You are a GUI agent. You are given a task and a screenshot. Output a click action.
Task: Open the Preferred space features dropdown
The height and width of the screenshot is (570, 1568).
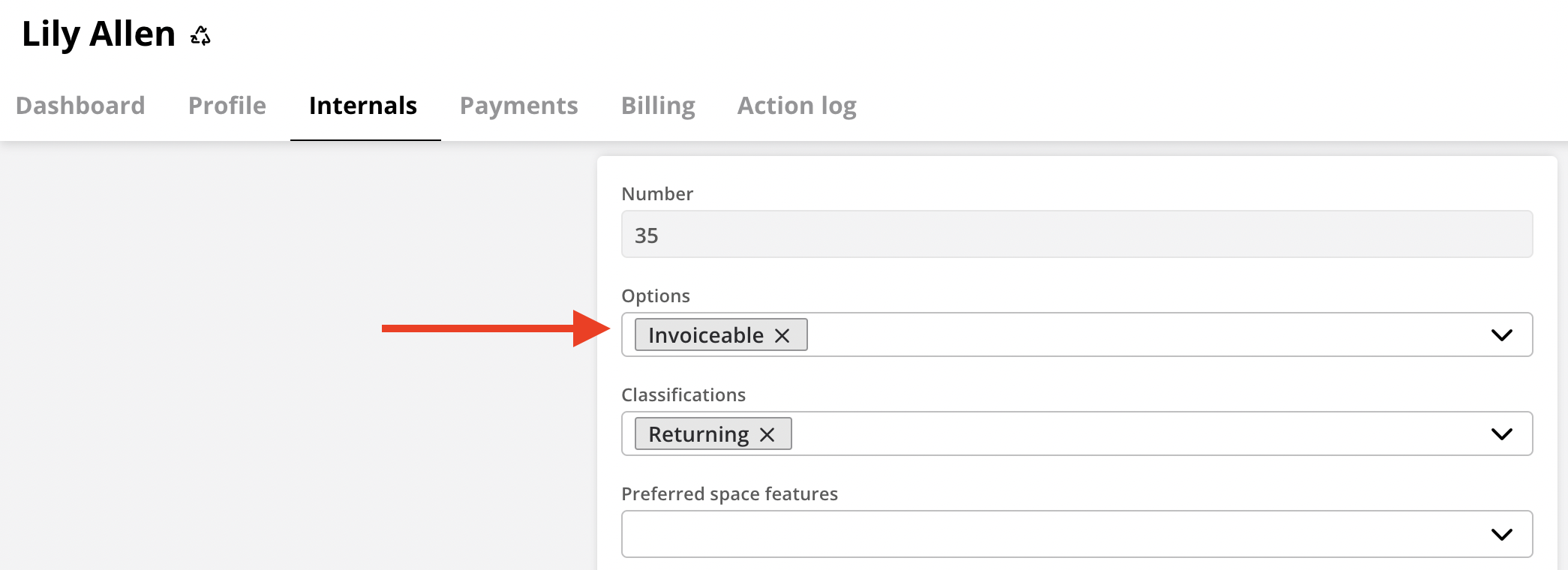click(x=1500, y=533)
